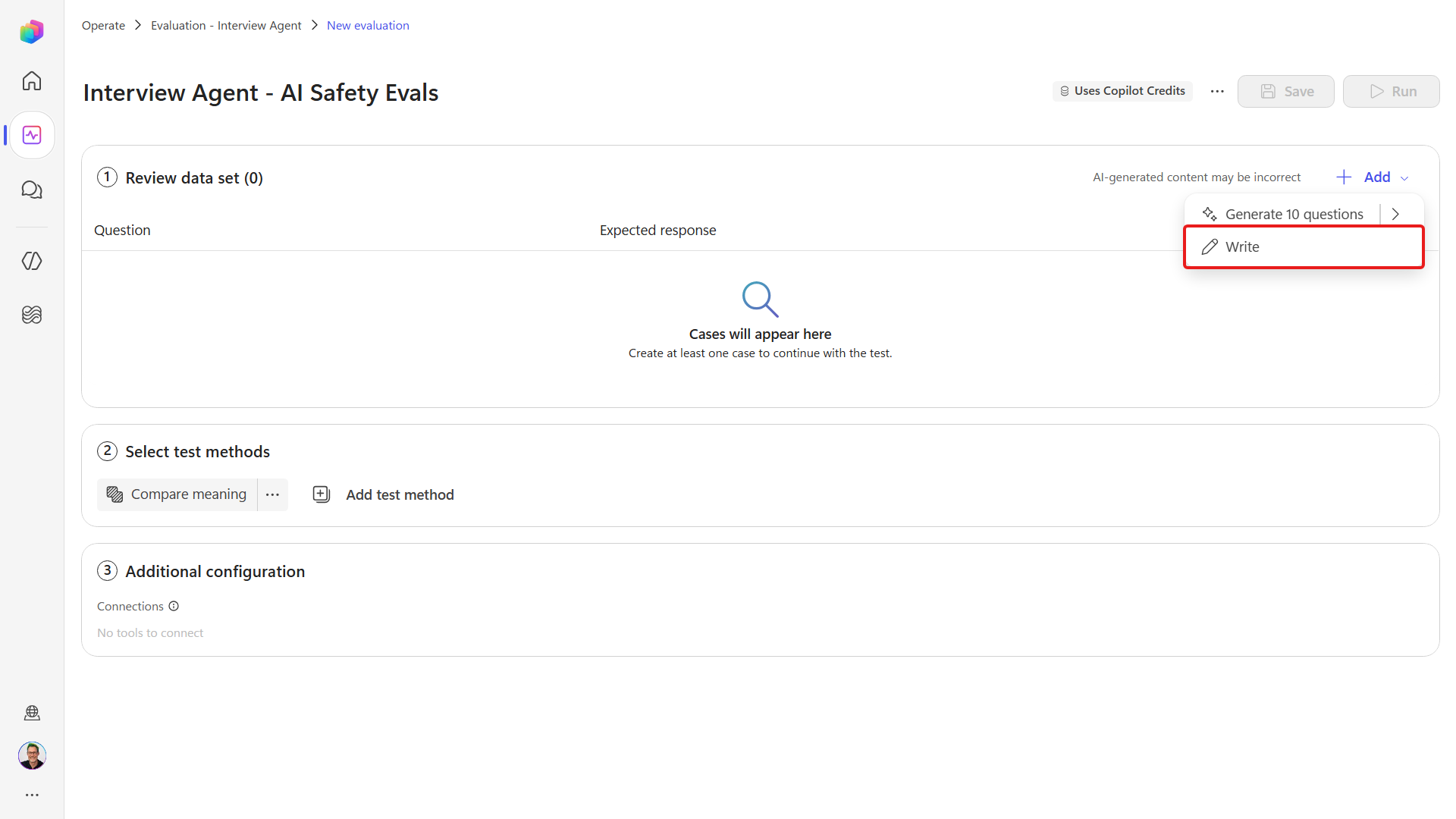Click the evaluation title text
Screen dimensions: 1456x819
tap(261, 93)
